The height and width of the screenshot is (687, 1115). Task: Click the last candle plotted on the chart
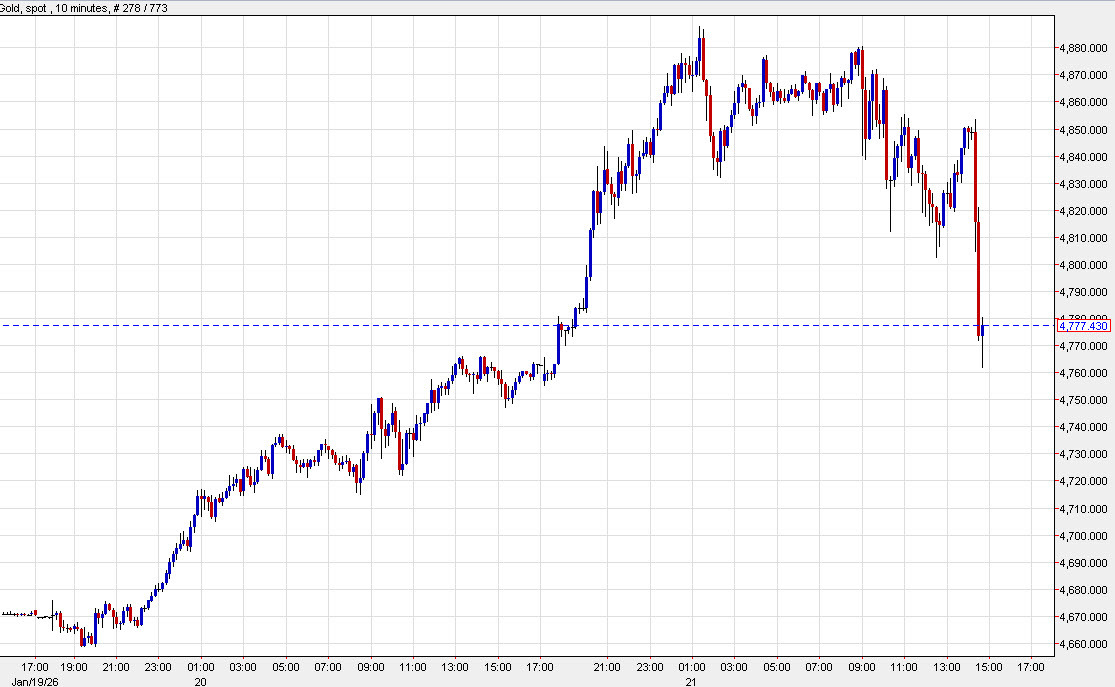983,330
